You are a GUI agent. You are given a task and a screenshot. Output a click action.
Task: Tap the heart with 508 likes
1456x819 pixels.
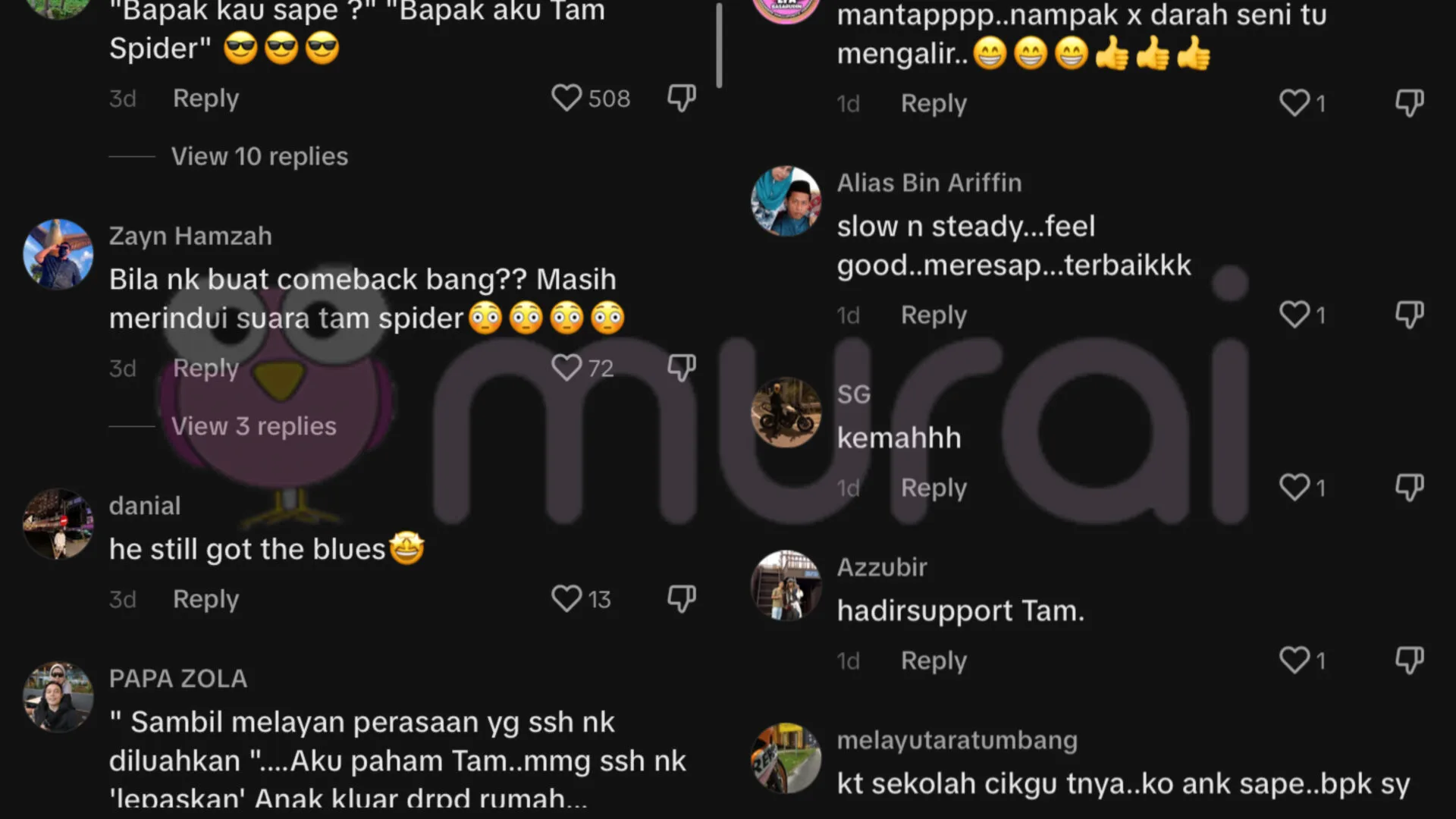tap(566, 98)
